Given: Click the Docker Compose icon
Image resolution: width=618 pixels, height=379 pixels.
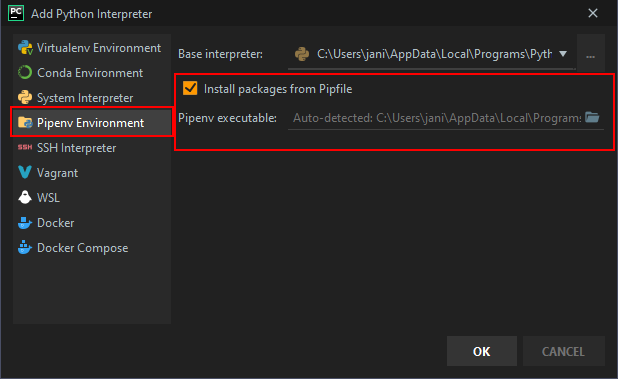Looking at the screenshot, I should (25, 247).
